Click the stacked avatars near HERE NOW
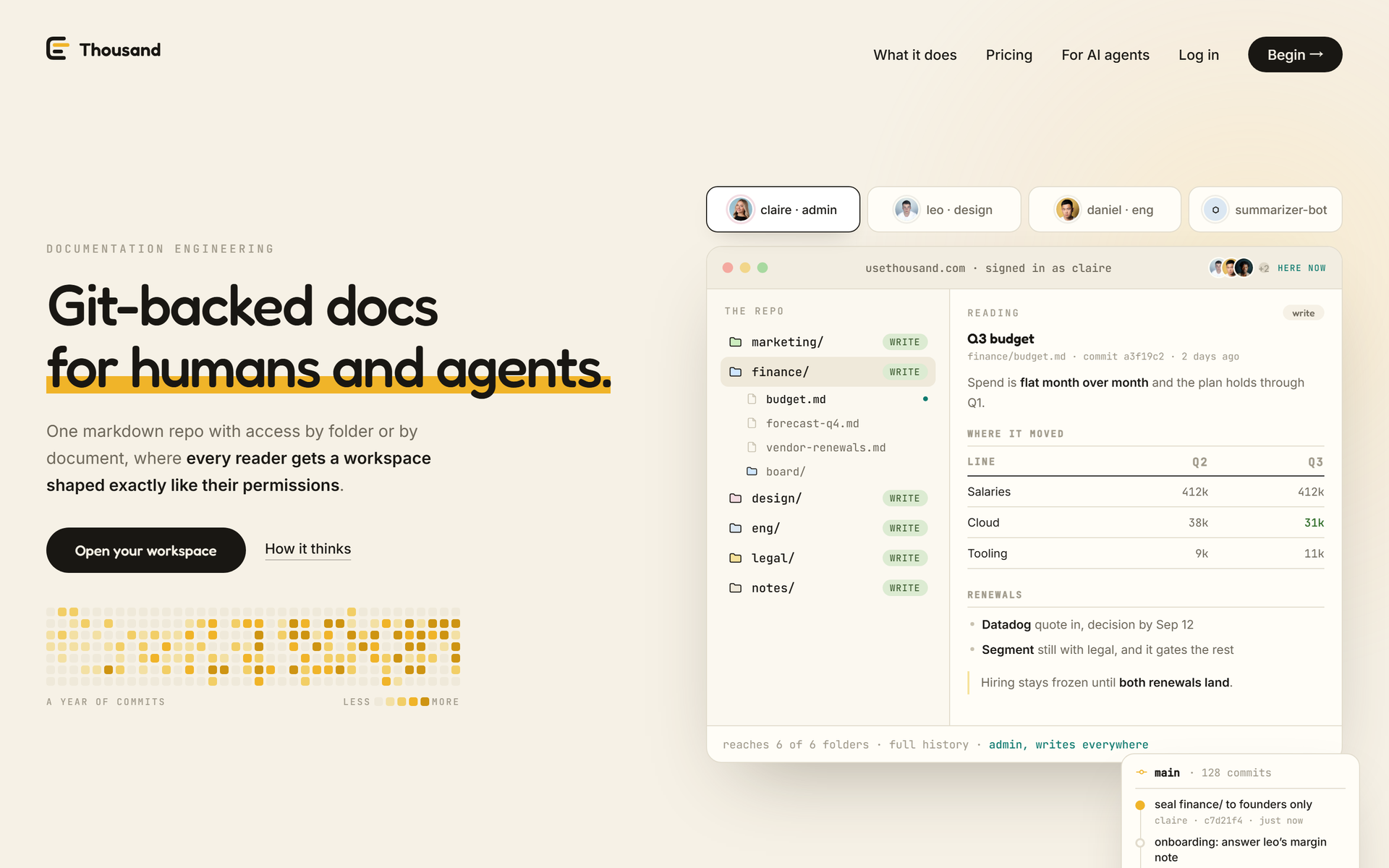The image size is (1389, 868). pyautogui.click(x=1231, y=268)
